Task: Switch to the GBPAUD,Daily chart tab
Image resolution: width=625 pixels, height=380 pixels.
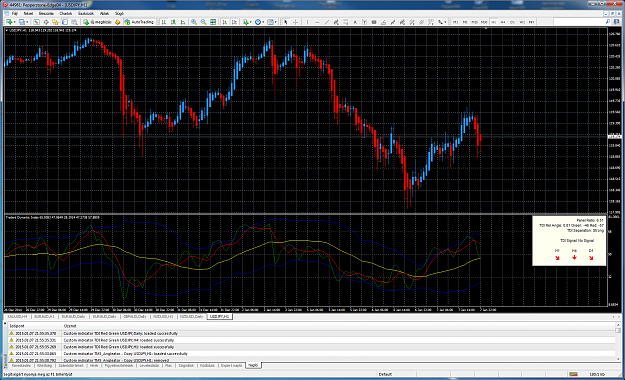Action: click(135, 317)
